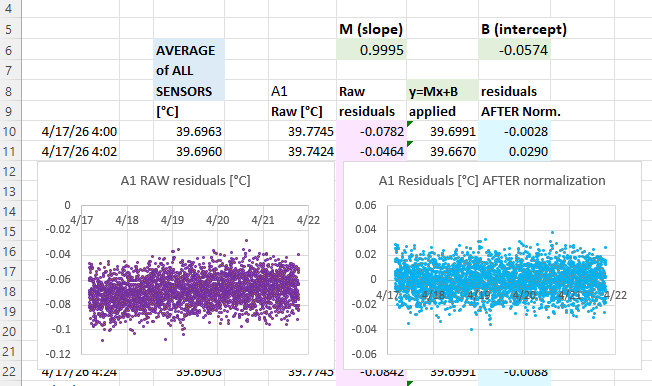The height and width of the screenshot is (386, 652).
Task: Click the purple scatter plot area
Action: pos(195,280)
